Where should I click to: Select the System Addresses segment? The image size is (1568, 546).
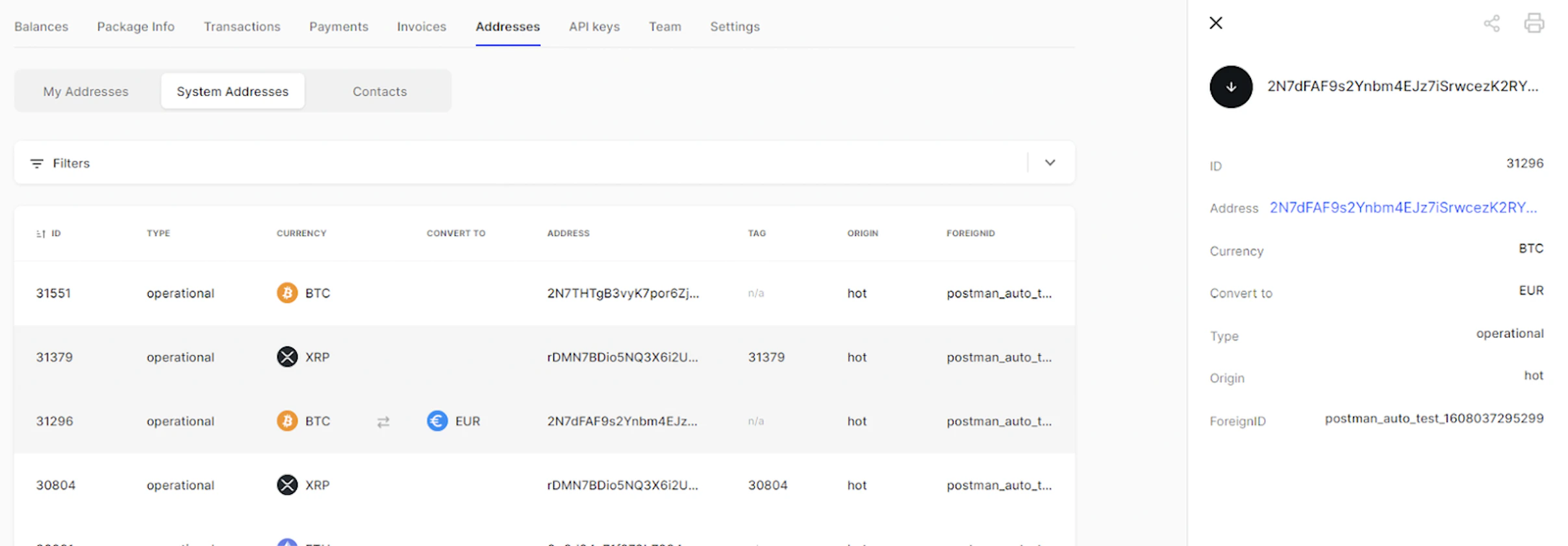(x=233, y=92)
